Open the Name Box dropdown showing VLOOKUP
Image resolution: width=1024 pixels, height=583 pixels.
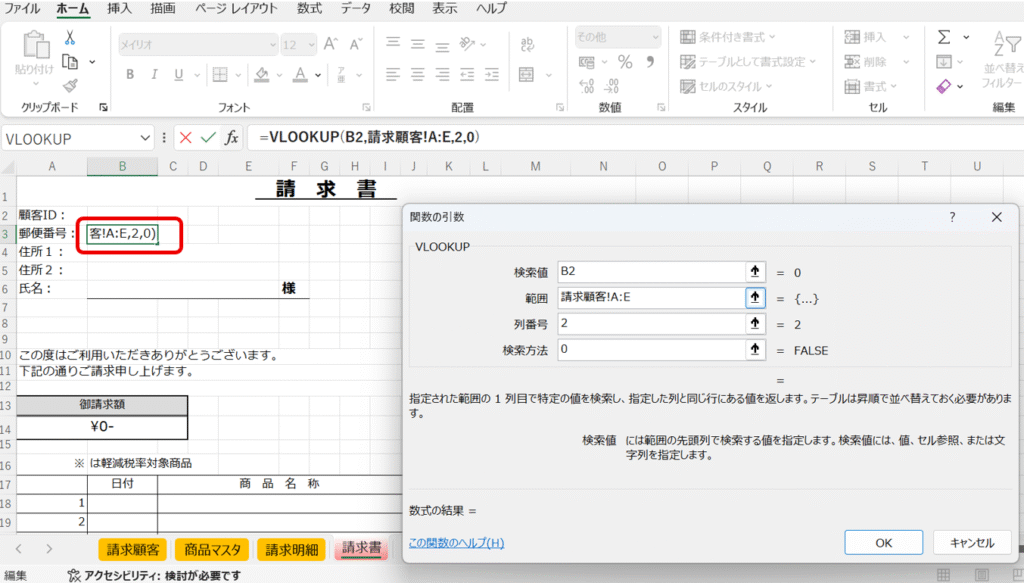pos(146,138)
